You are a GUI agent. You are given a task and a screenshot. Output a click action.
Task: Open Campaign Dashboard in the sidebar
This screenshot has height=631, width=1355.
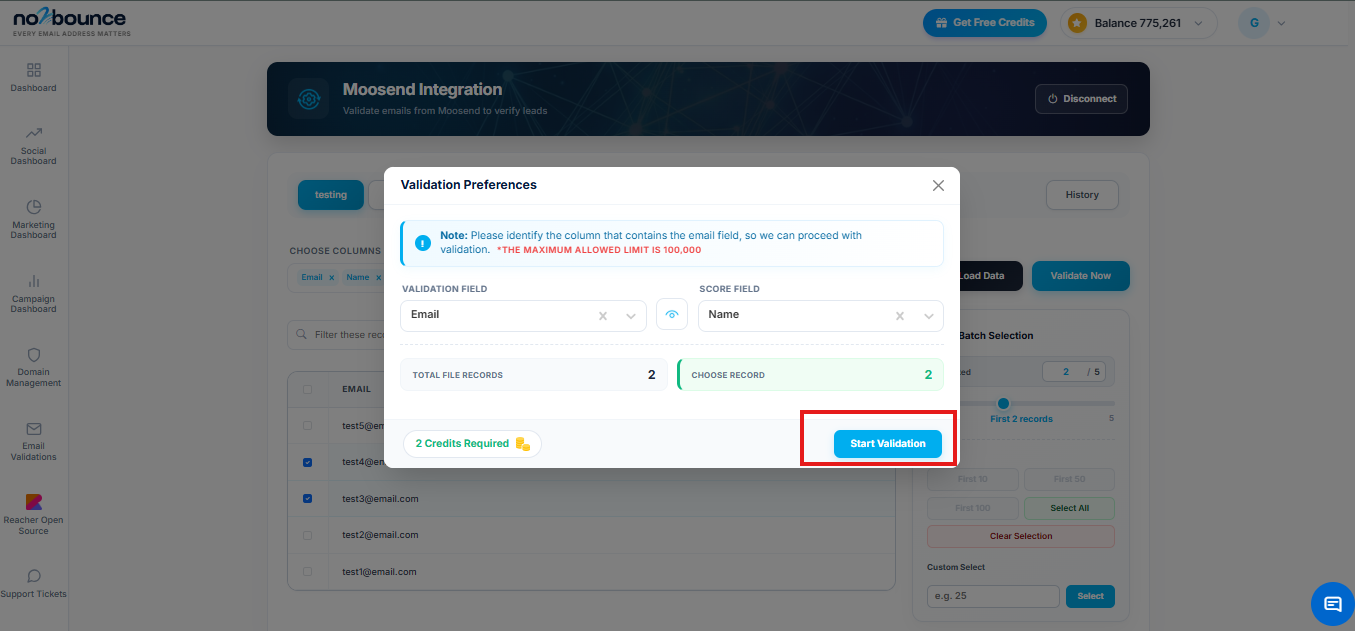(34, 293)
